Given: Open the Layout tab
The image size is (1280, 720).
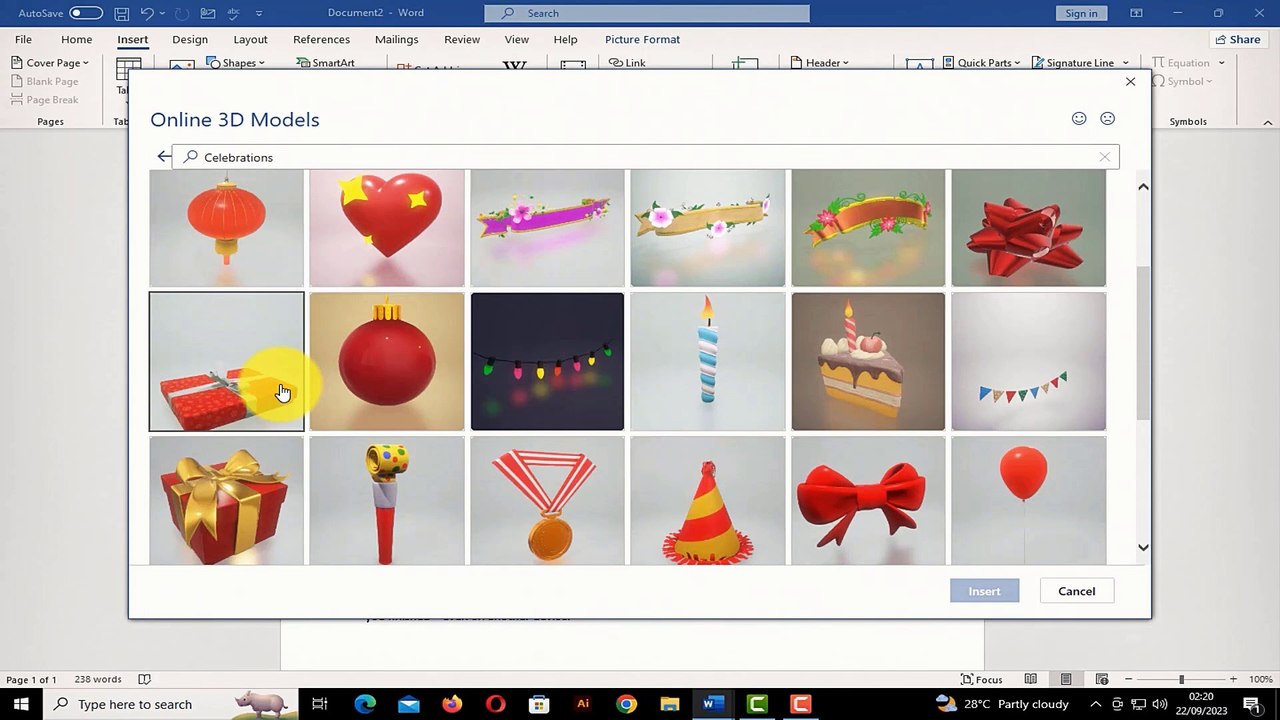Looking at the screenshot, I should pyautogui.click(x=250, y=39).
